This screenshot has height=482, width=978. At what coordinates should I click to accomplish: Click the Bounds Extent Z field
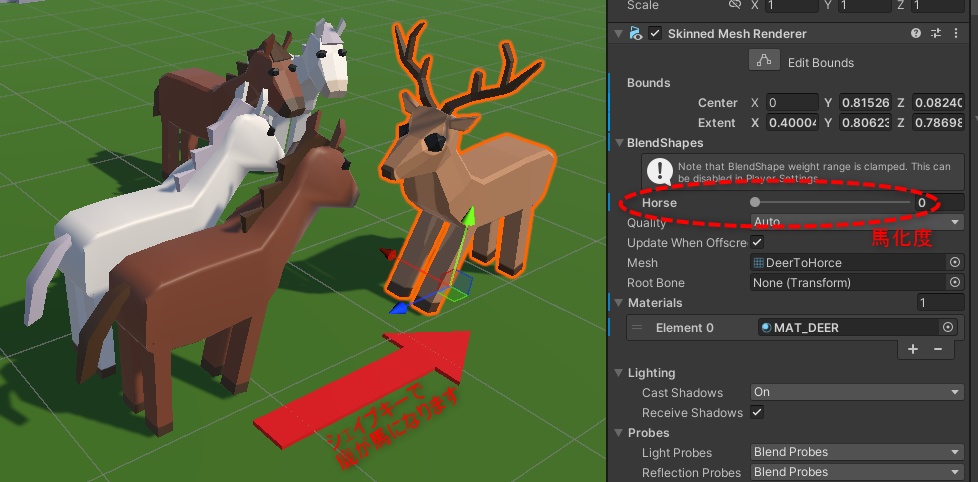[938, 123]
